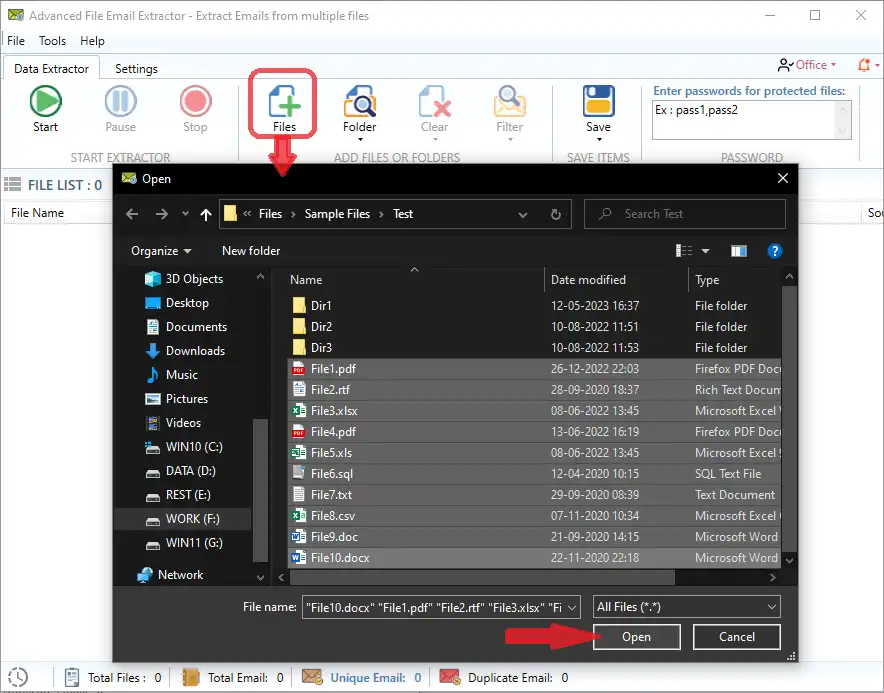Expand the Save button dropdown arrow
The height and width of the screenshot is (693, 884).
click(599, 139)
